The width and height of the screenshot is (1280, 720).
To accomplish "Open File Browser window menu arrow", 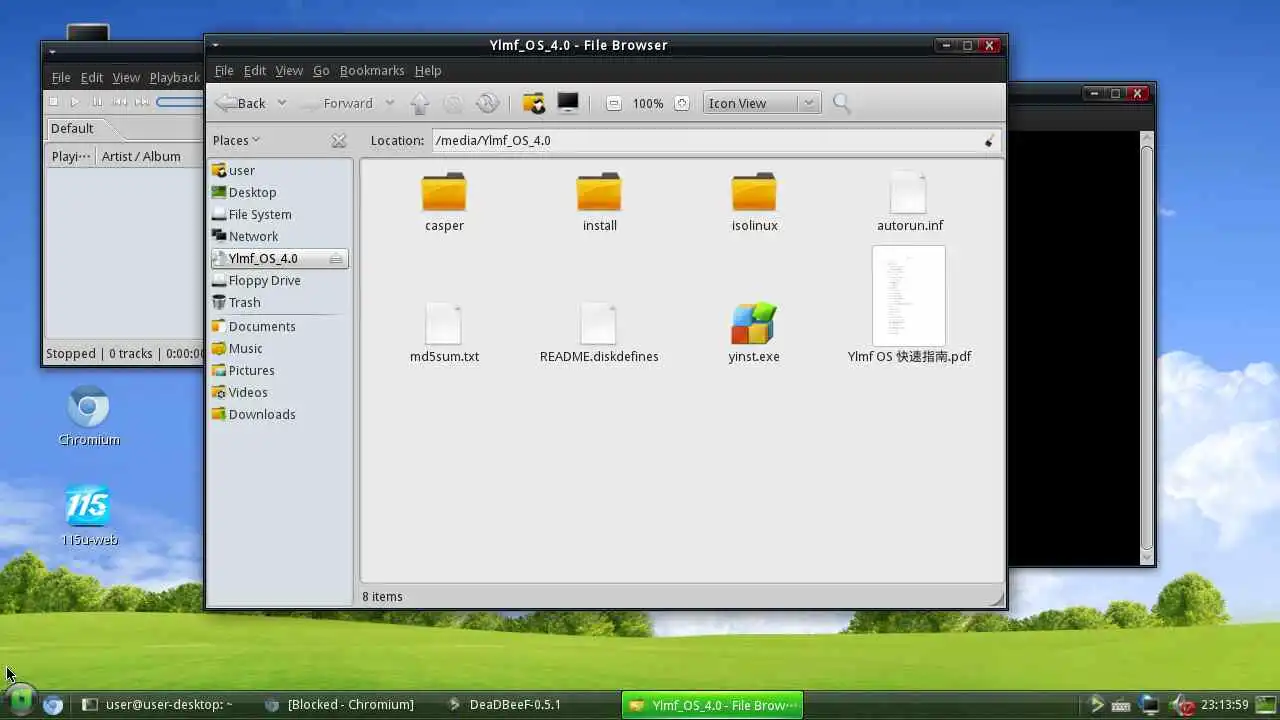I will (x=215, y=45).
